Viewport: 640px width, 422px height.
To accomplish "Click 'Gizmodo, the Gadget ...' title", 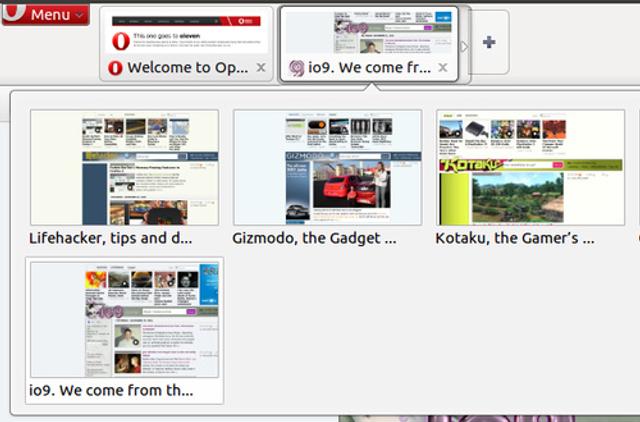I will tap(314, 238).
